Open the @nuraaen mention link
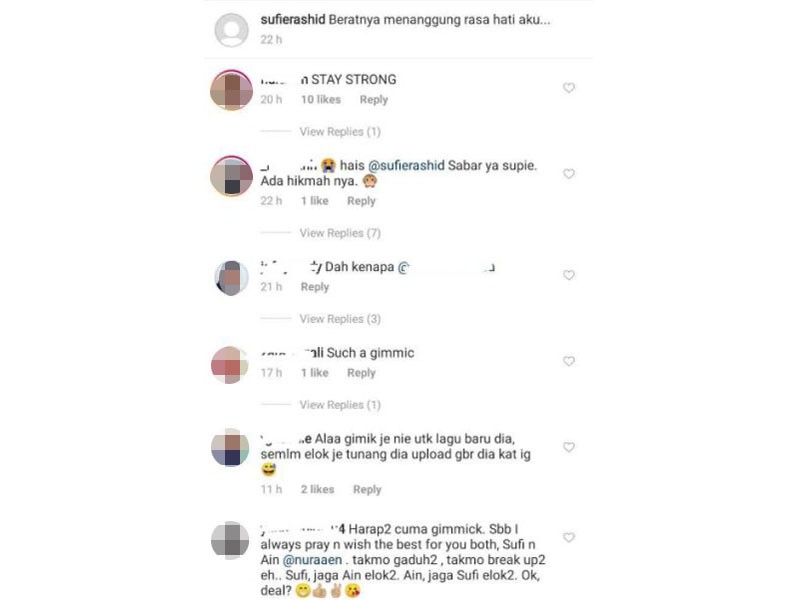Image resolution: width=800 pixels, height=600 pixels. click(312, 560)
